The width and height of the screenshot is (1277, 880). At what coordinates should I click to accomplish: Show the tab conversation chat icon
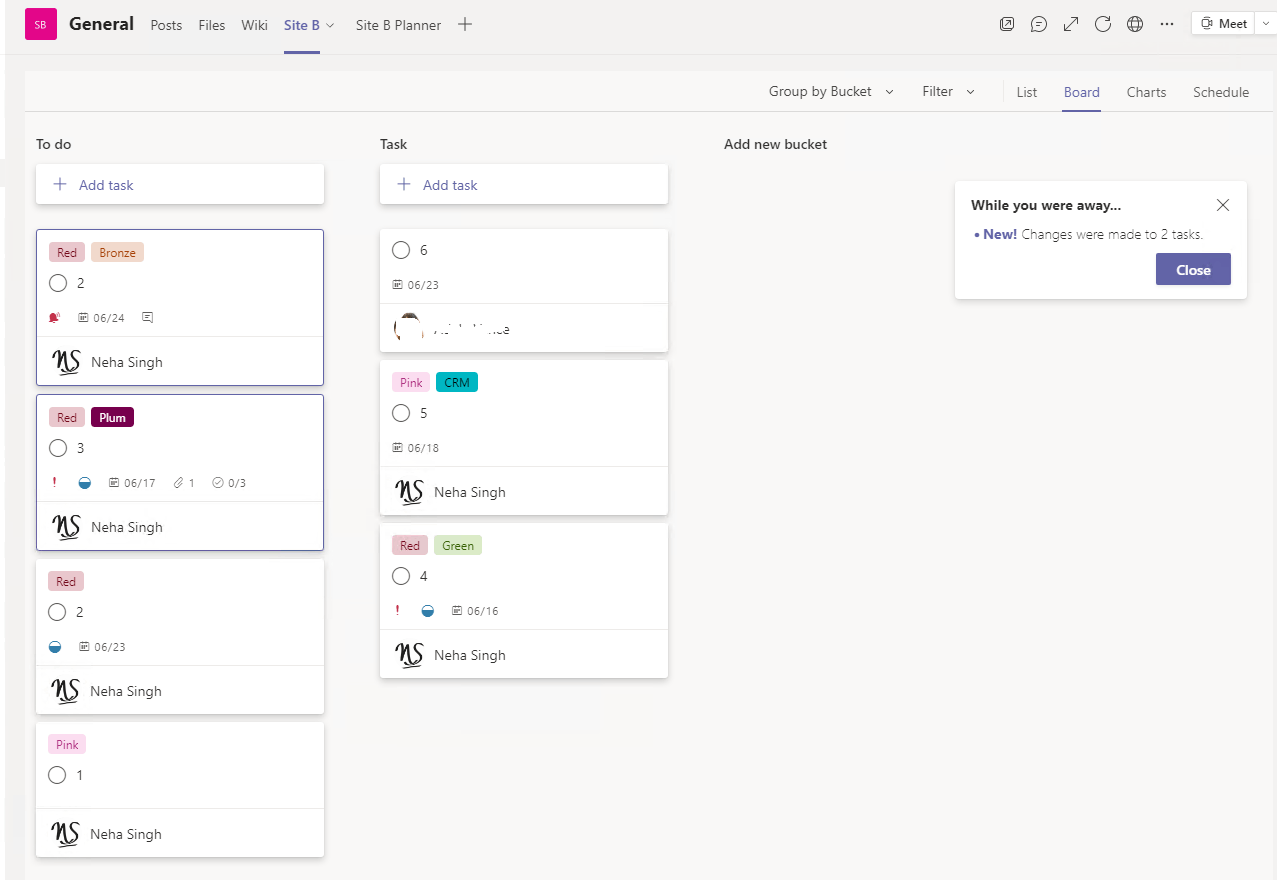[1039, 24]
